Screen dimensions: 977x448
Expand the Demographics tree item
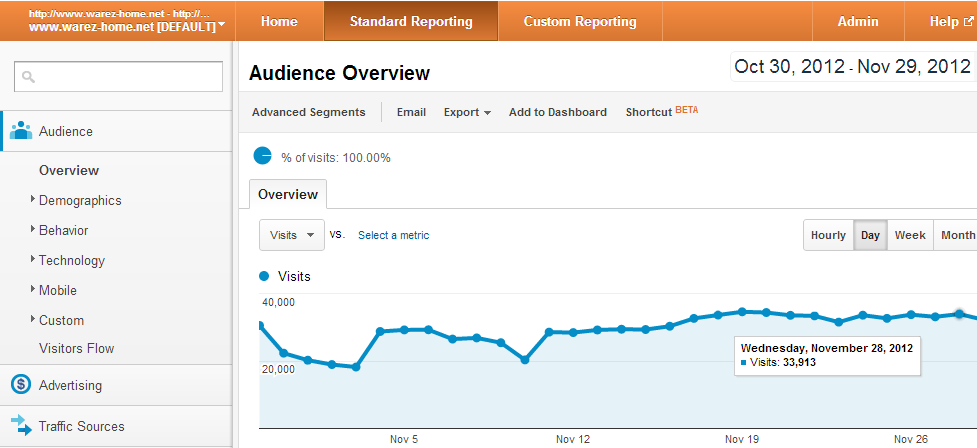33,200
